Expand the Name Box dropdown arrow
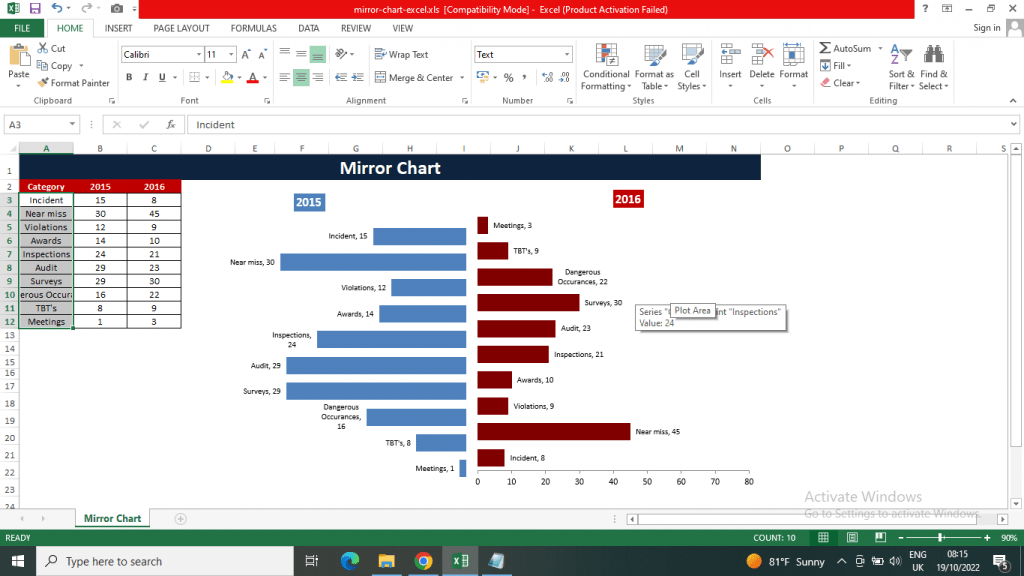The width and height of the screenshot is (1024, 576). coord(72,124)
